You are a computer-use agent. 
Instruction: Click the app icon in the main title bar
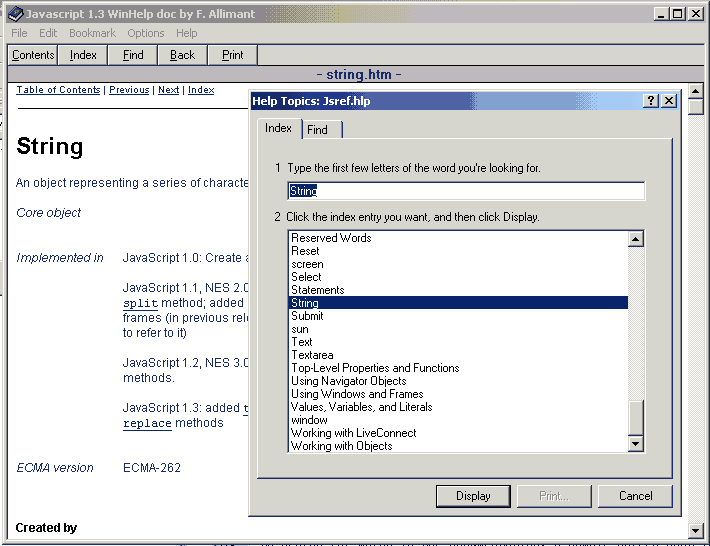click(14, 13)
